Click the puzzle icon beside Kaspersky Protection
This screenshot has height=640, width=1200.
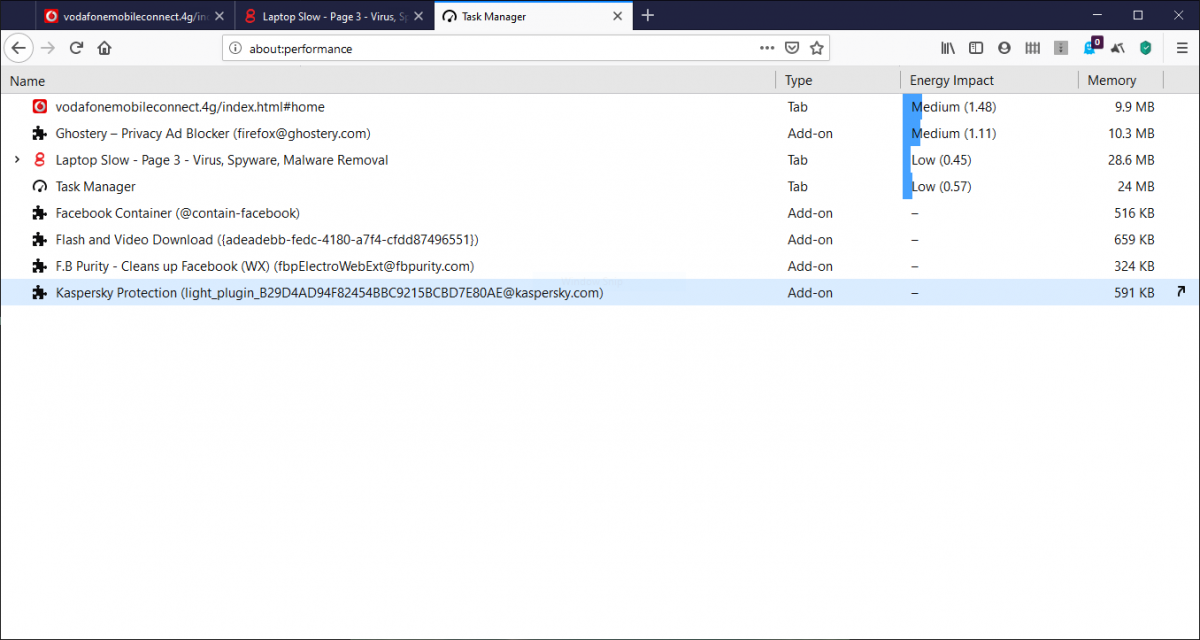[x=39, y=293]
